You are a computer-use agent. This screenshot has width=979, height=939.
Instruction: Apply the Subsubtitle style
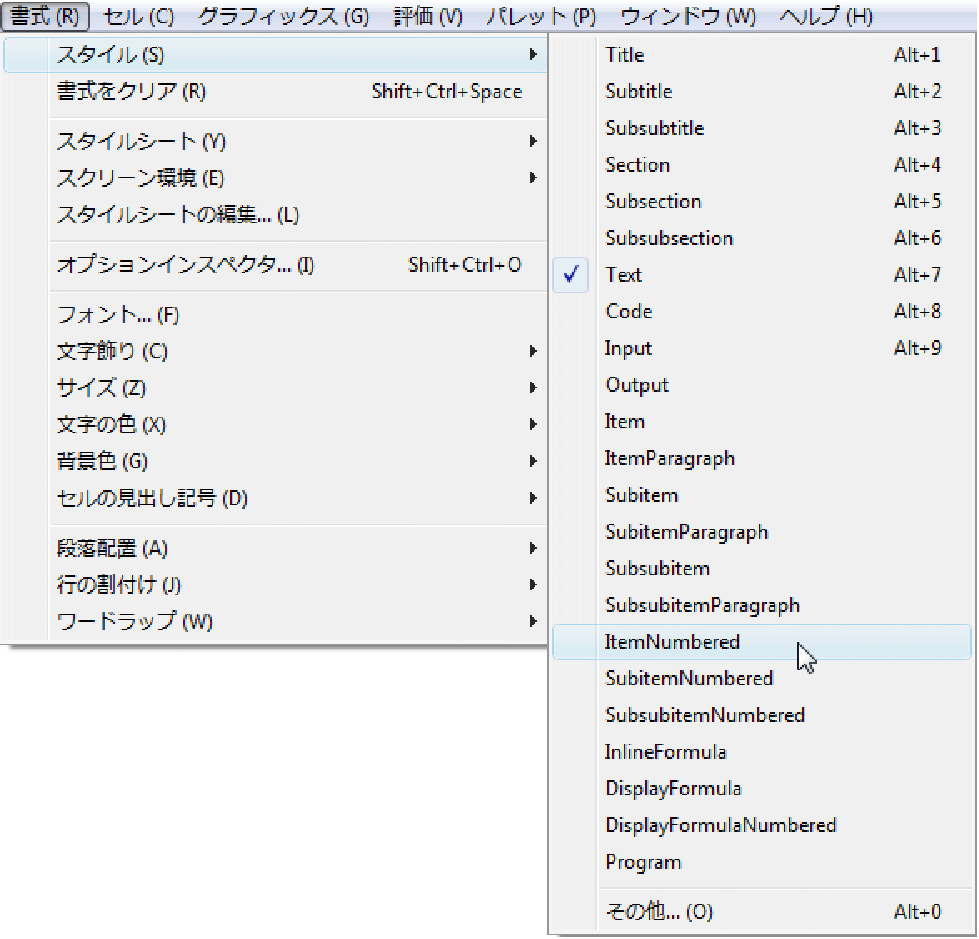(x=762, y=128)
